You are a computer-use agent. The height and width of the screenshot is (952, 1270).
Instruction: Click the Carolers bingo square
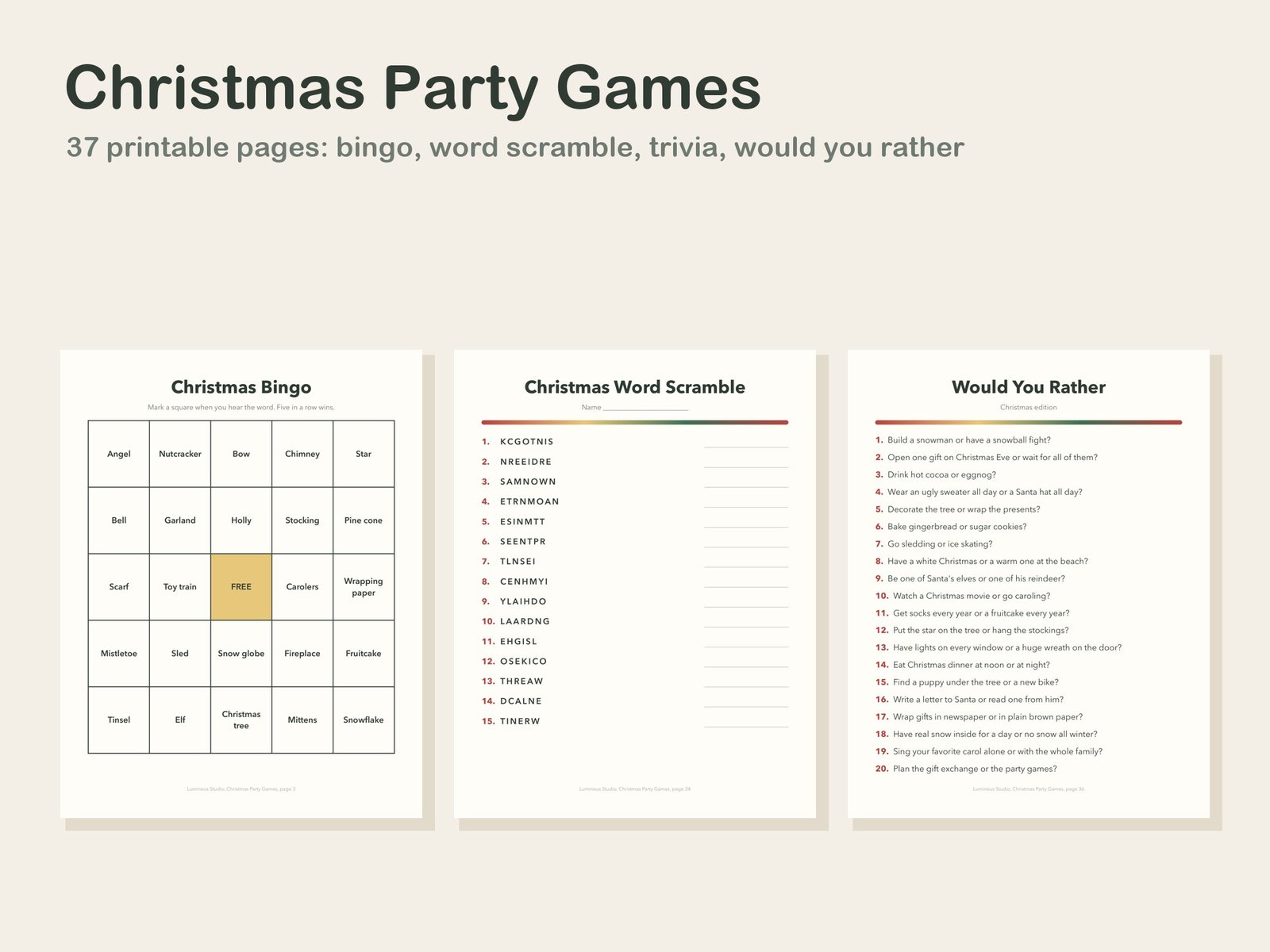[x=302, y=587]
